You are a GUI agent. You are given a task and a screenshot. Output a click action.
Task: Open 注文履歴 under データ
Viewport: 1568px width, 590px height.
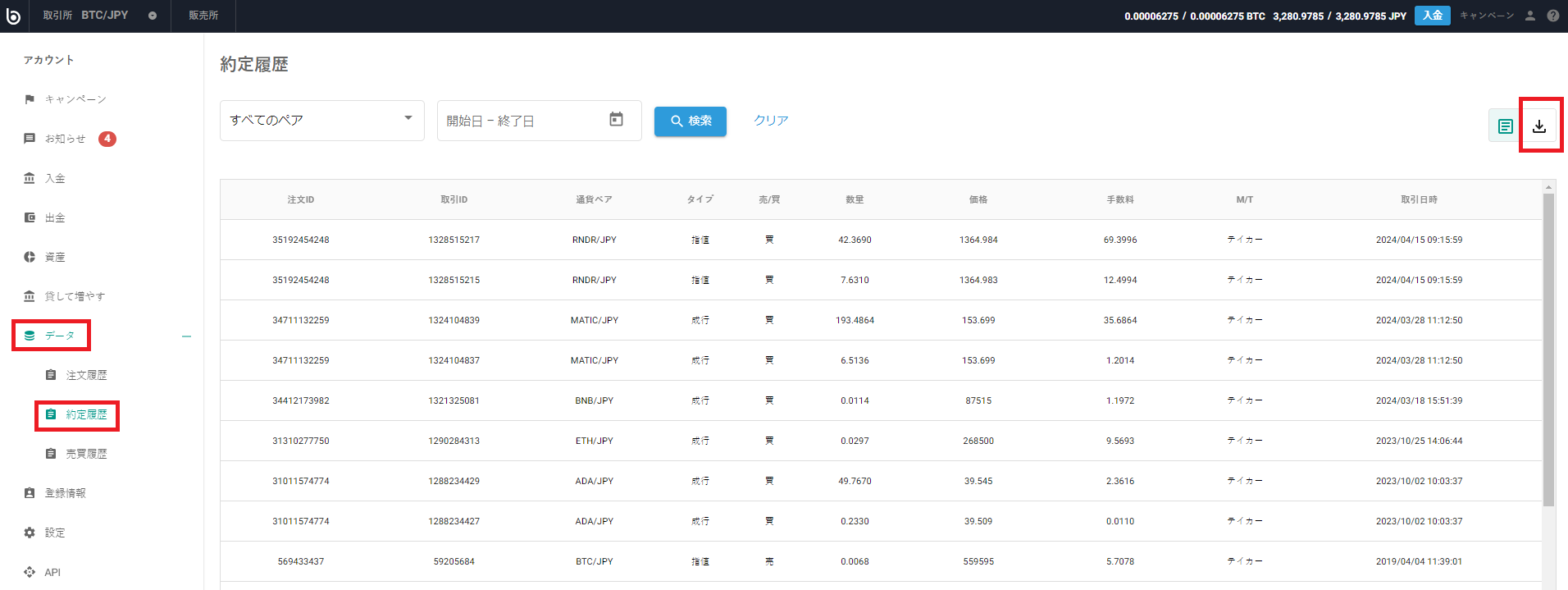tap(86, 375)
